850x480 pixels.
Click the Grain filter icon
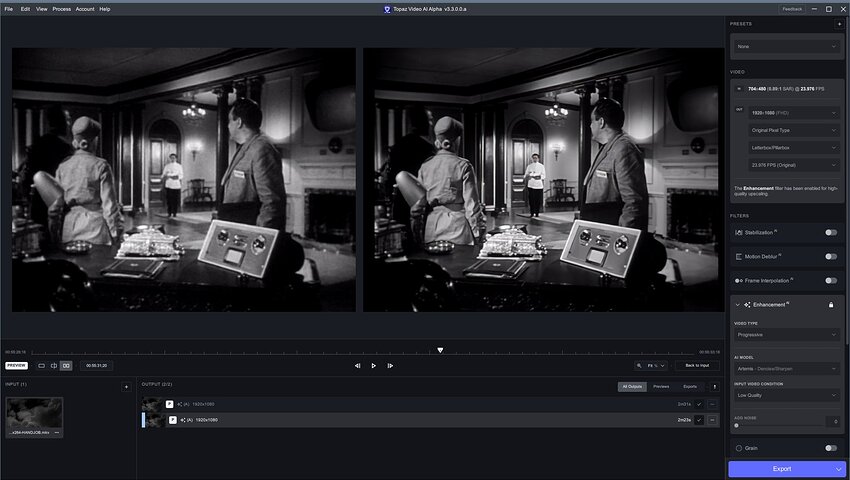tap(739, 448)
